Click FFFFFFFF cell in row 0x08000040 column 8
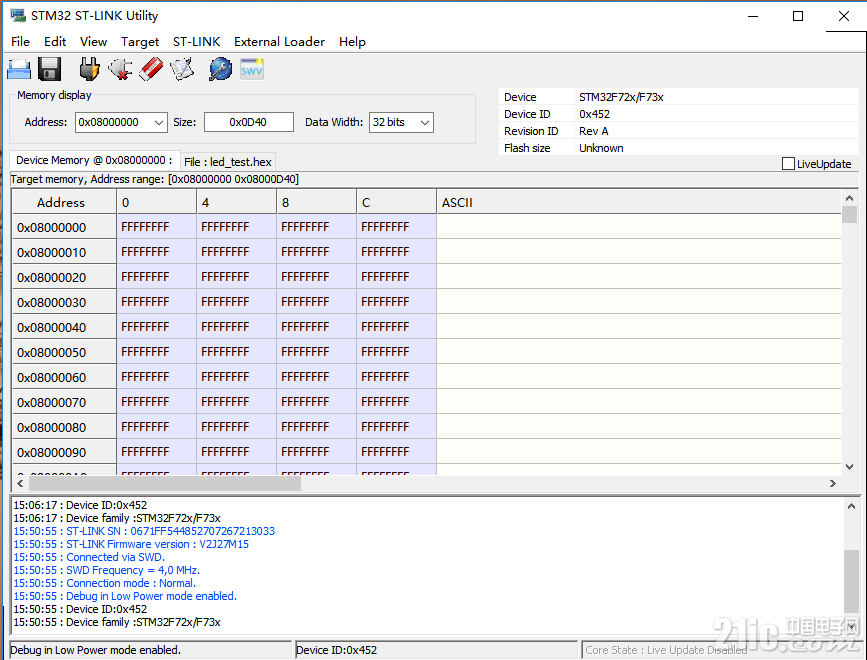Viewport: 867px width, 660px height. pyautogui.click(x=317, y=327)
